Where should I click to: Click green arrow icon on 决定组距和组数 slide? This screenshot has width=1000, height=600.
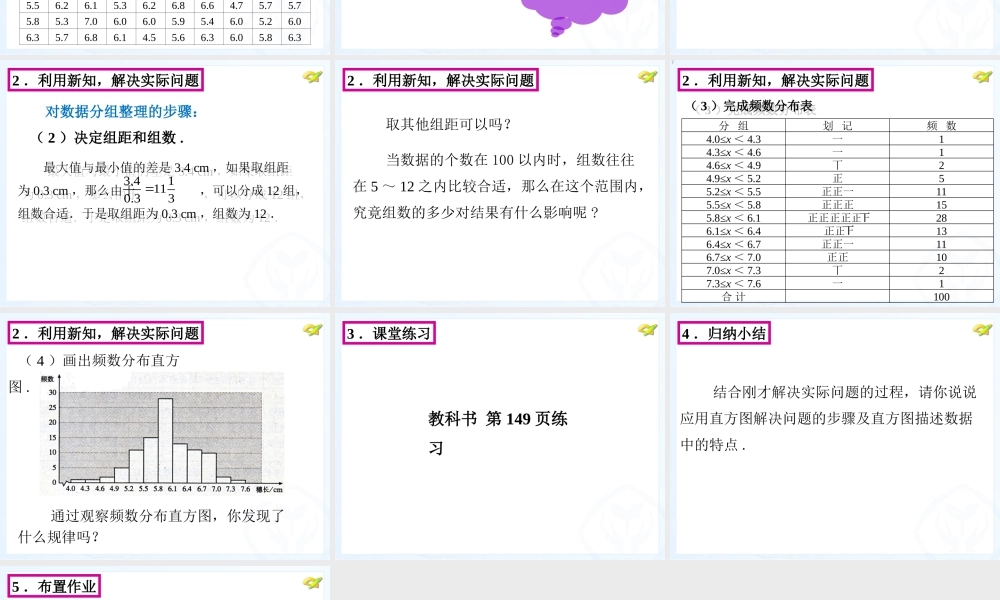[312, 77]
